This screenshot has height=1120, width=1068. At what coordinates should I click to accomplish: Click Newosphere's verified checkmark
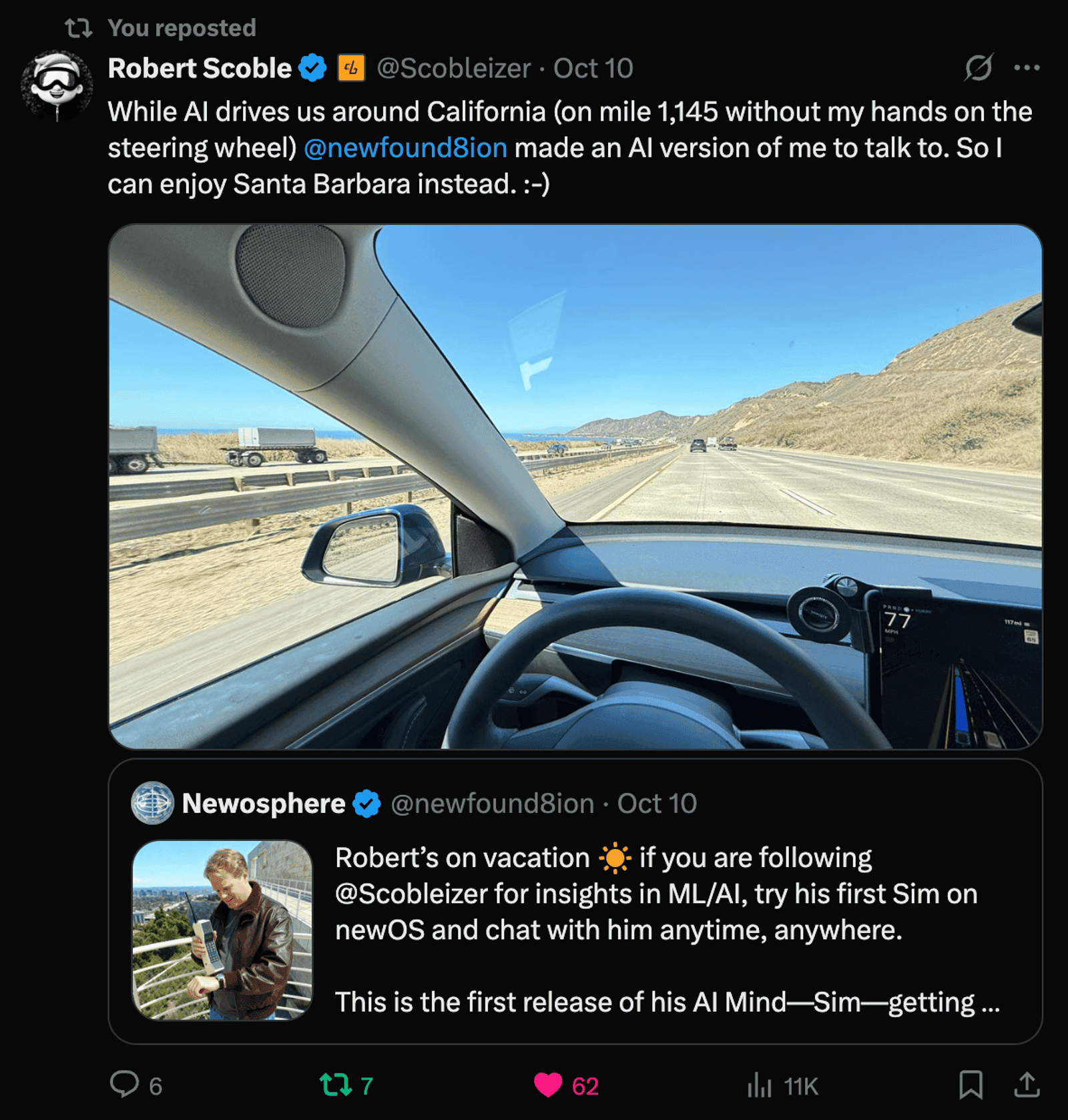coord(367,804)
